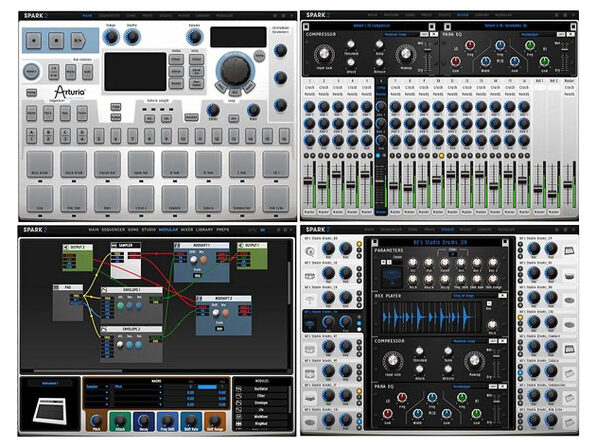The image size is (596, 447).
Task: Open the Studio Para EQ preset dropdown
Action: (x=469, y=387)
